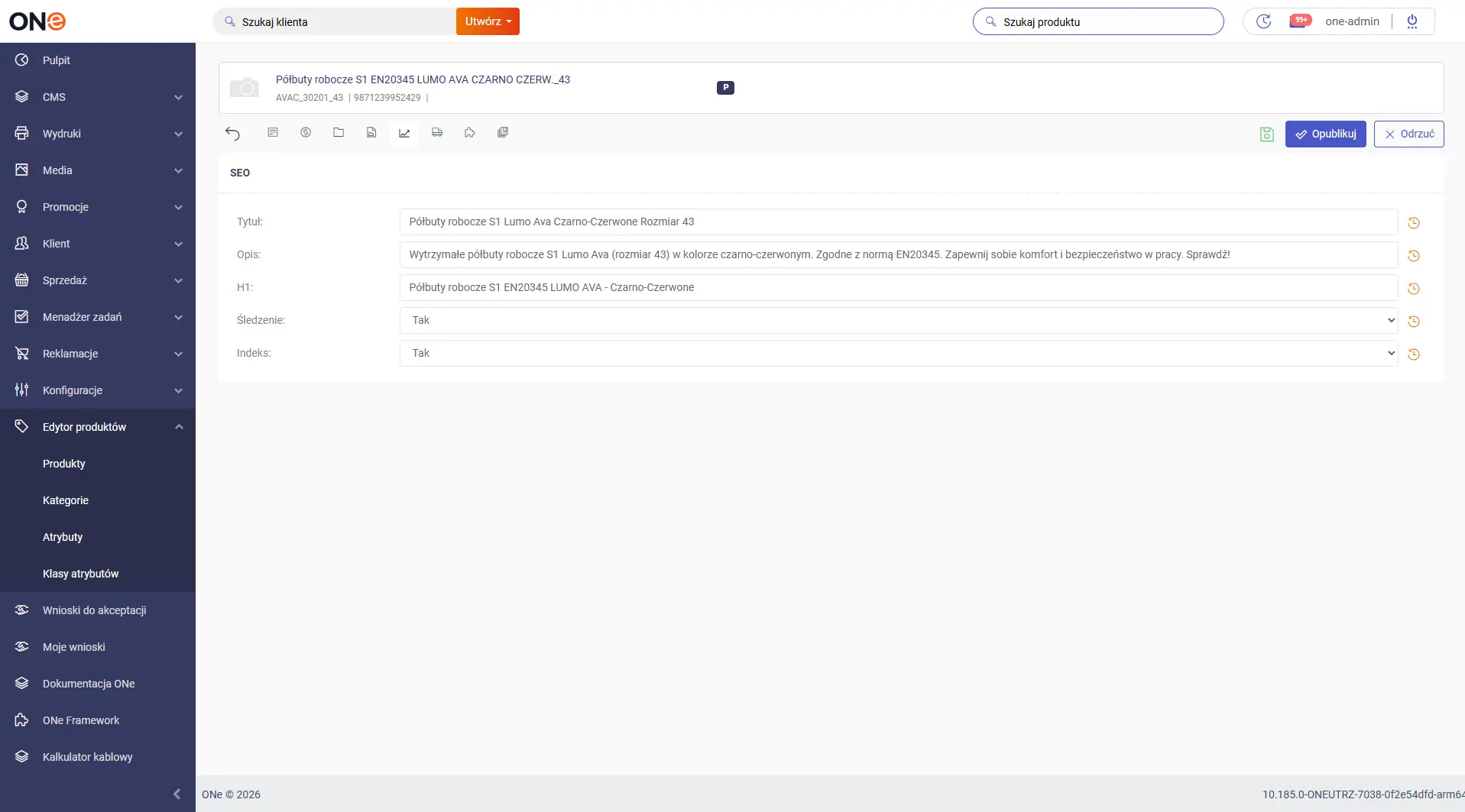
Task: Click the power logout icon
Action: pos(1412,21)
